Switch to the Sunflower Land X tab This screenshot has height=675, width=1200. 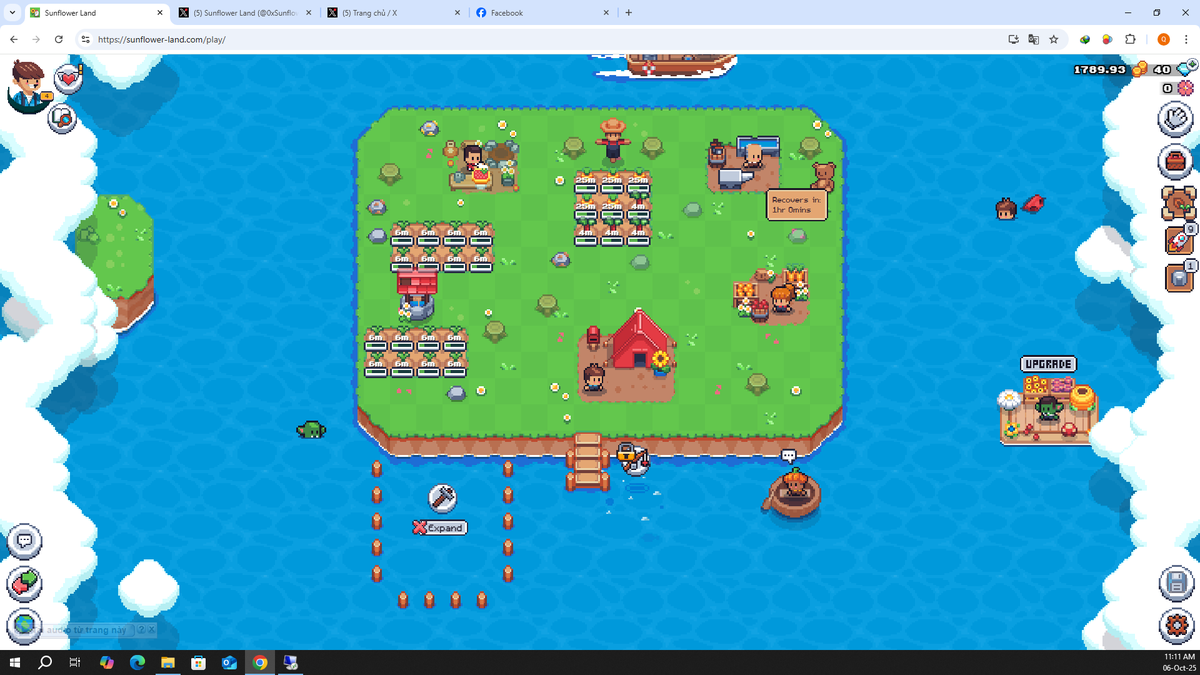(244, 13)
